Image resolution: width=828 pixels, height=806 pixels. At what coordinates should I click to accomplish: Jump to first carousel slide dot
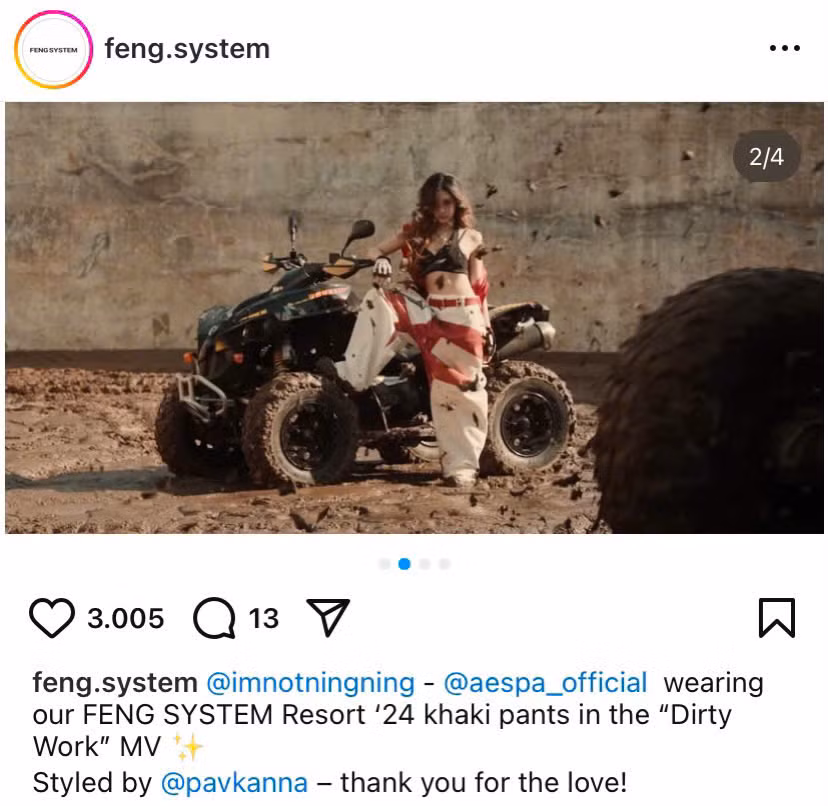tap(384, 564)
